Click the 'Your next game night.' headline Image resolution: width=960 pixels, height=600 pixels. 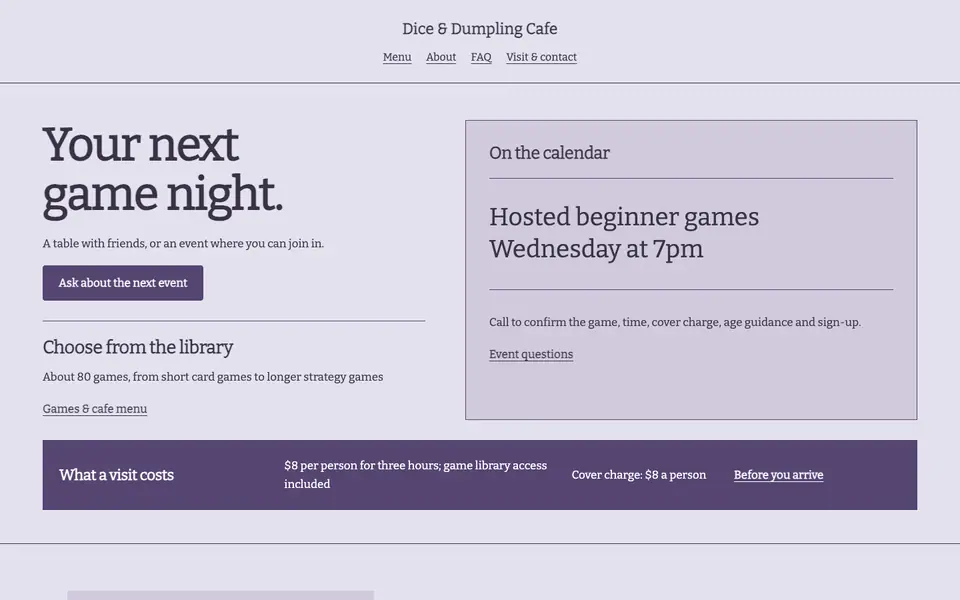pyautogui.click(x=163, y=171)
